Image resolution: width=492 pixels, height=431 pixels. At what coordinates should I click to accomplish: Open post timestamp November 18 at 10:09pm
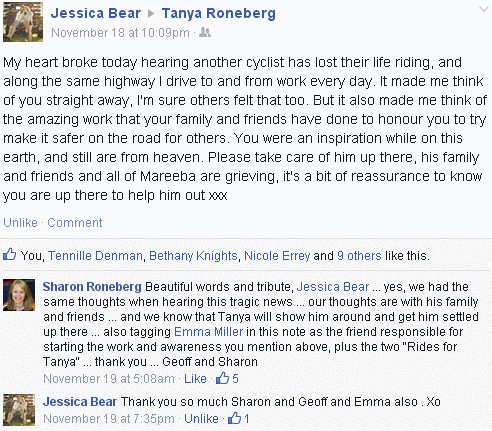(120, 33)
